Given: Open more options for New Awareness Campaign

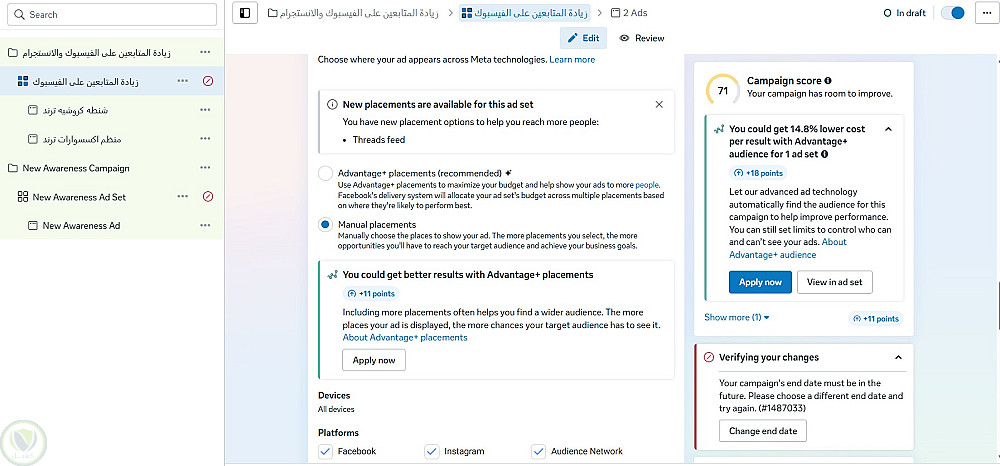Looking at the screenshot, I should click(205, 168).
